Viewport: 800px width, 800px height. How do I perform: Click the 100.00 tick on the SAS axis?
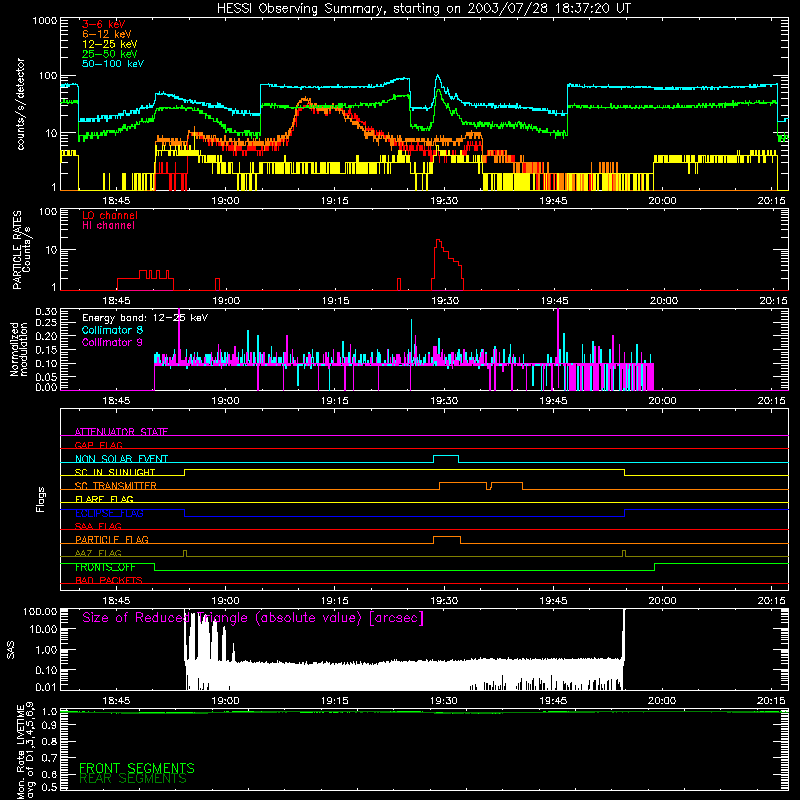[x=40, y=612]
